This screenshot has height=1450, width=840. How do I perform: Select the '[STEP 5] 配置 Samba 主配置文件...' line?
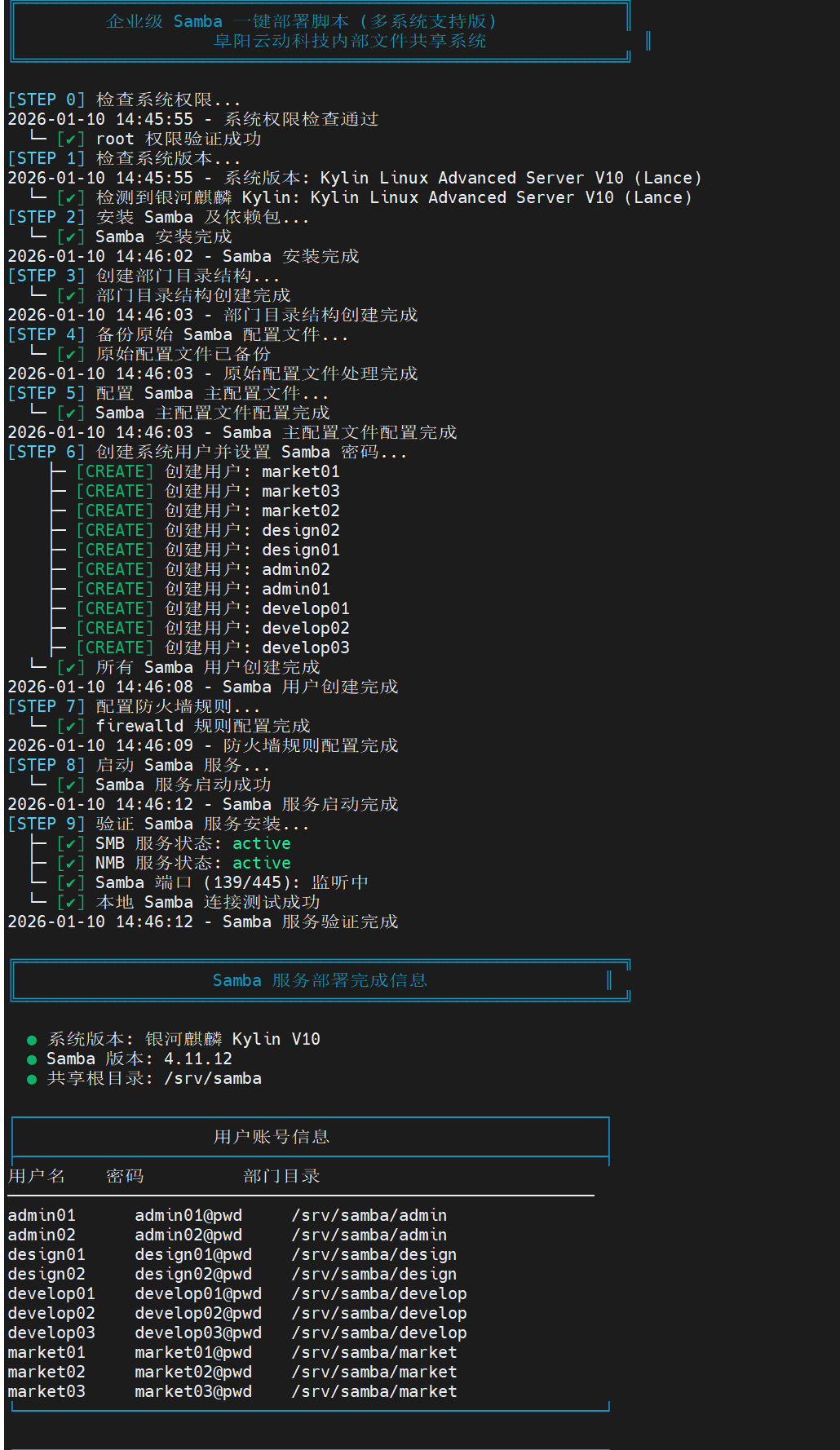(x=168, y=393)
